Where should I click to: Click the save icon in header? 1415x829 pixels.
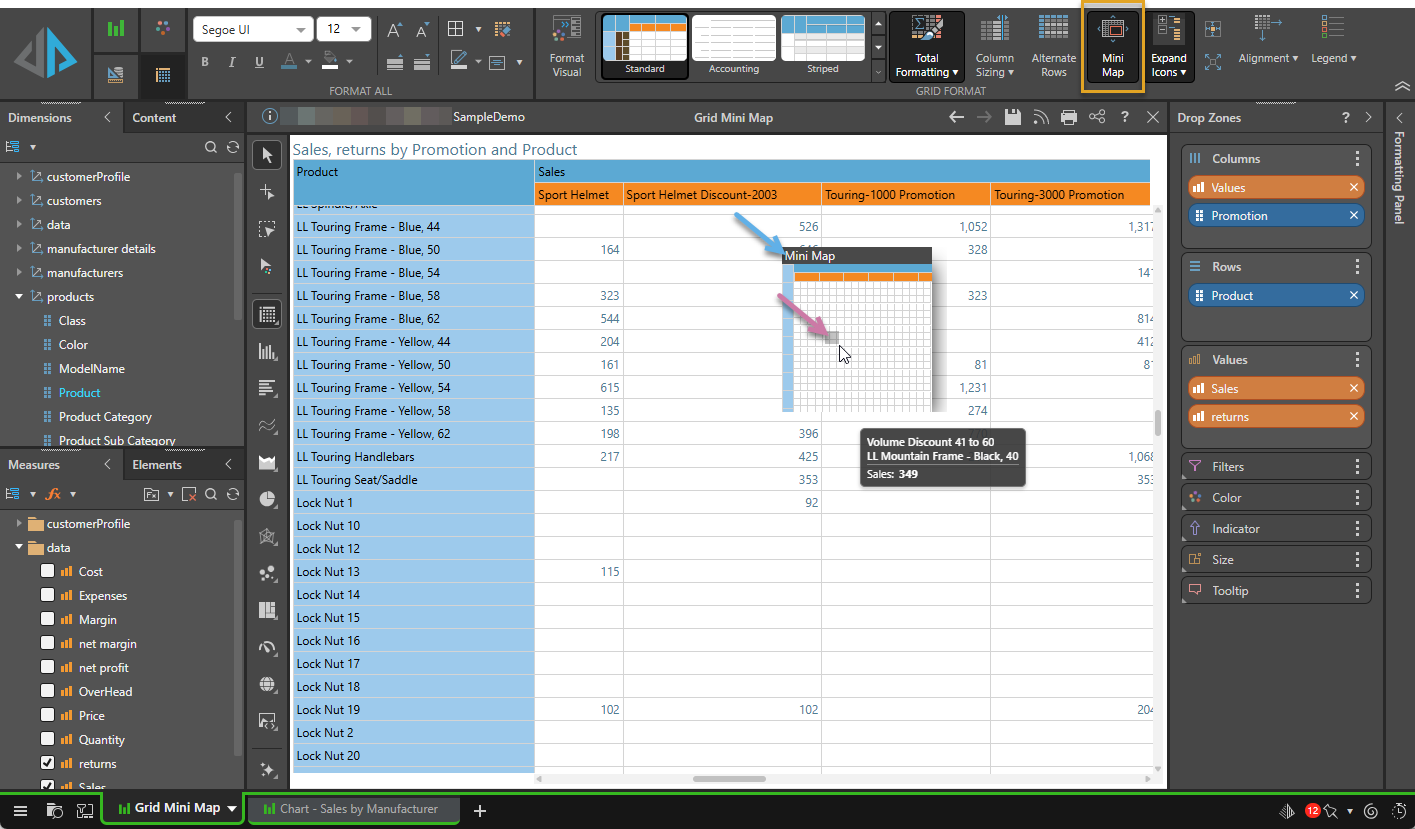pos(1013,117)
